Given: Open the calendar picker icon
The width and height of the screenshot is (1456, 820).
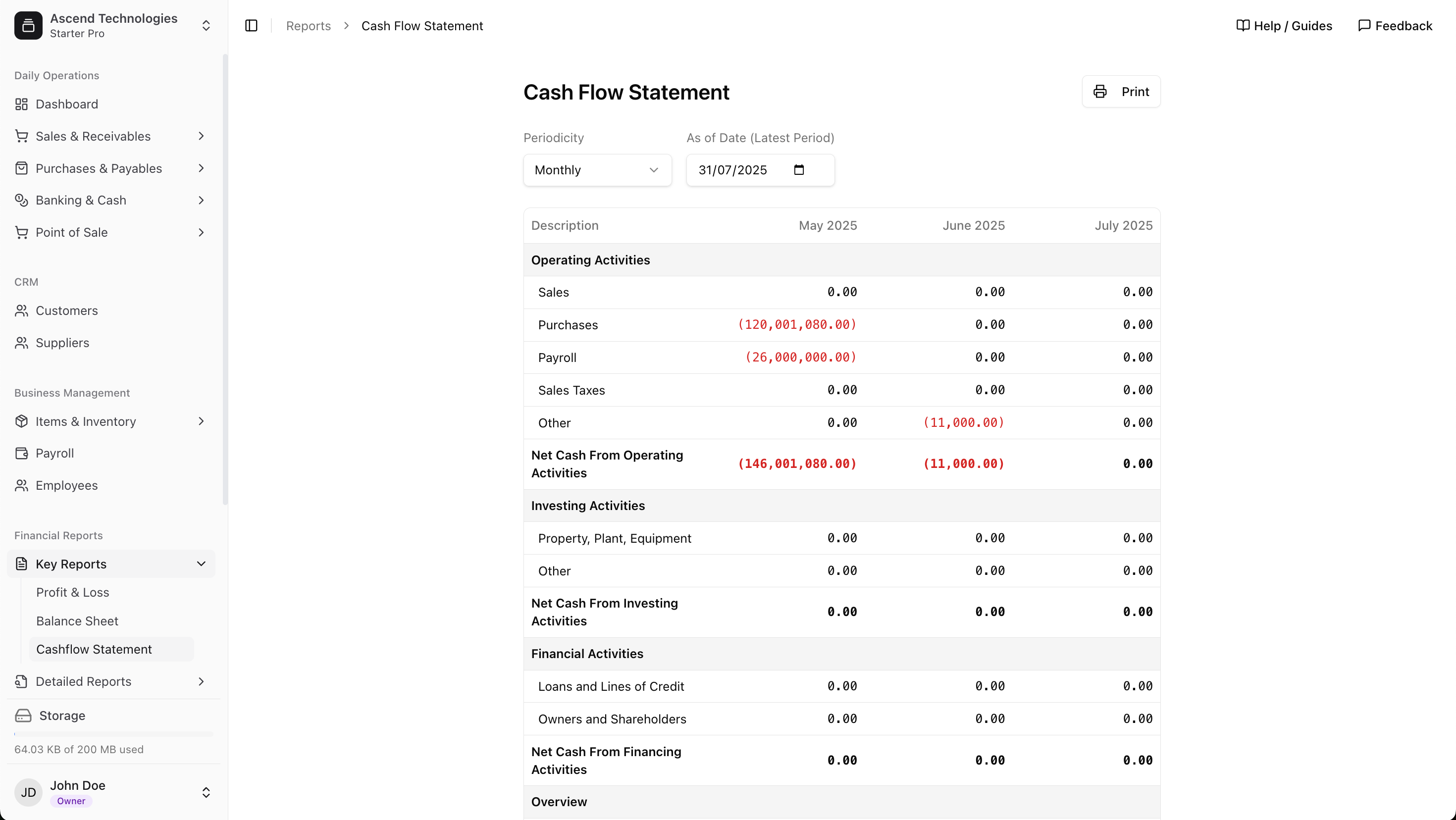Looking at the screenshot, I should (799, 169).
